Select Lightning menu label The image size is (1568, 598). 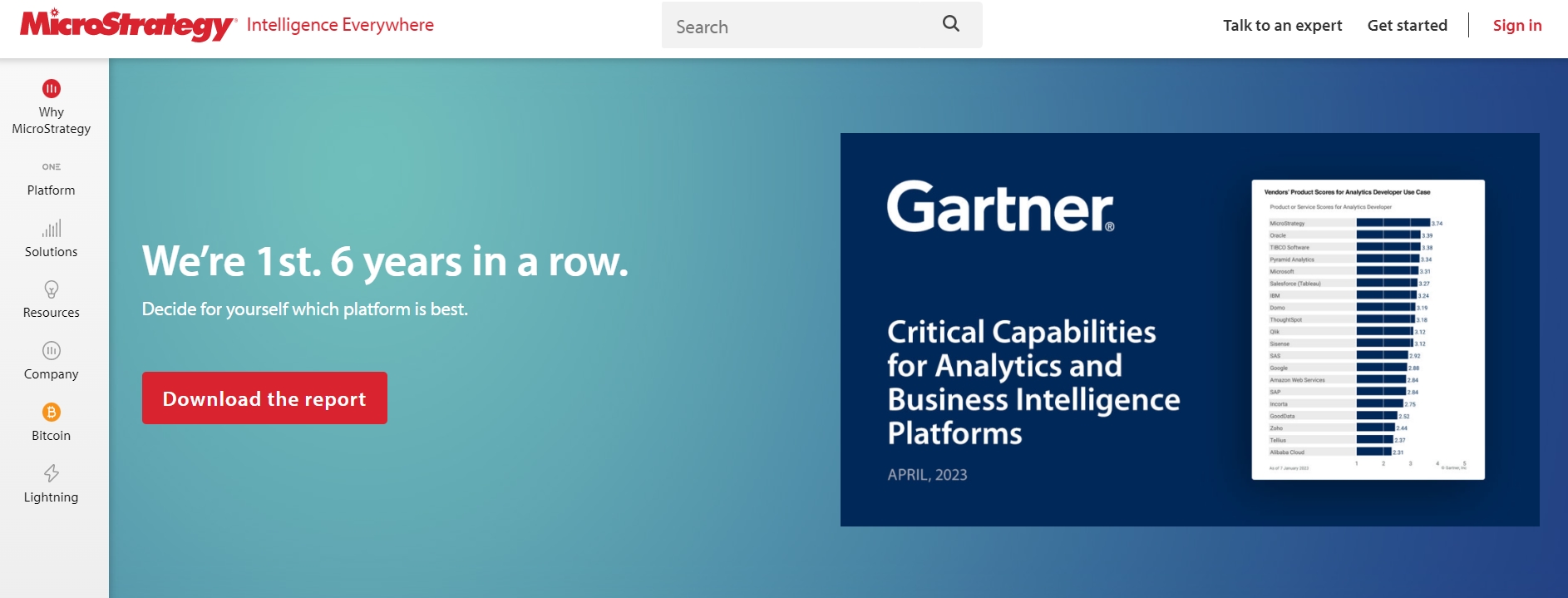point(52,497)
